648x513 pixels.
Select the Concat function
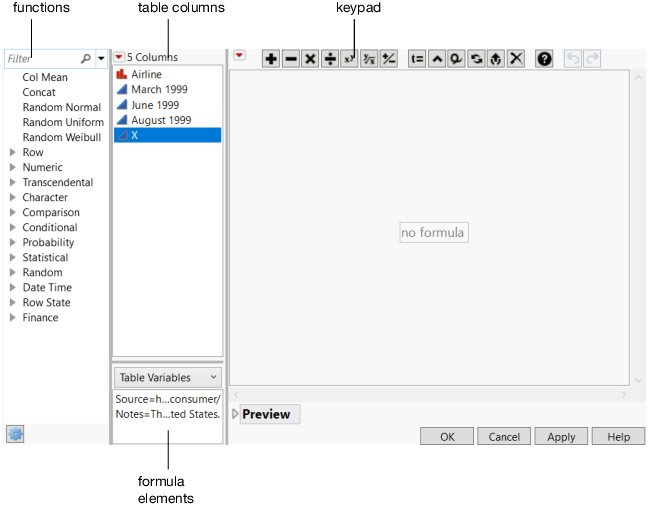[39, 92]
